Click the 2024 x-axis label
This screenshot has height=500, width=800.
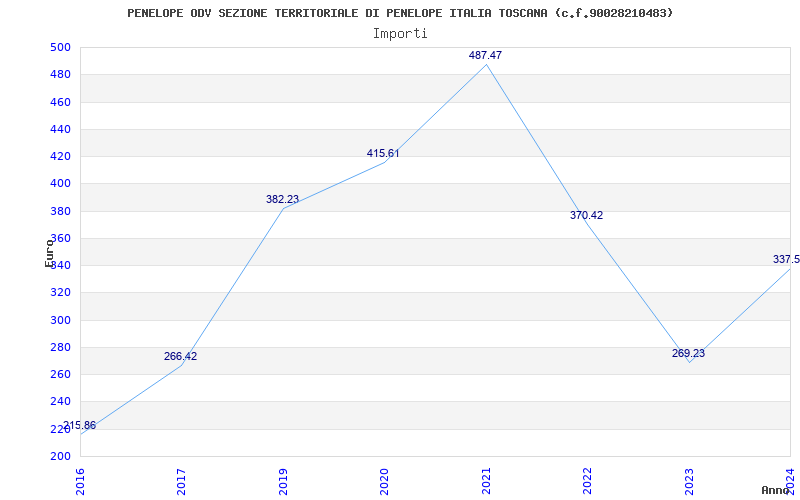[x=790, y=481]
